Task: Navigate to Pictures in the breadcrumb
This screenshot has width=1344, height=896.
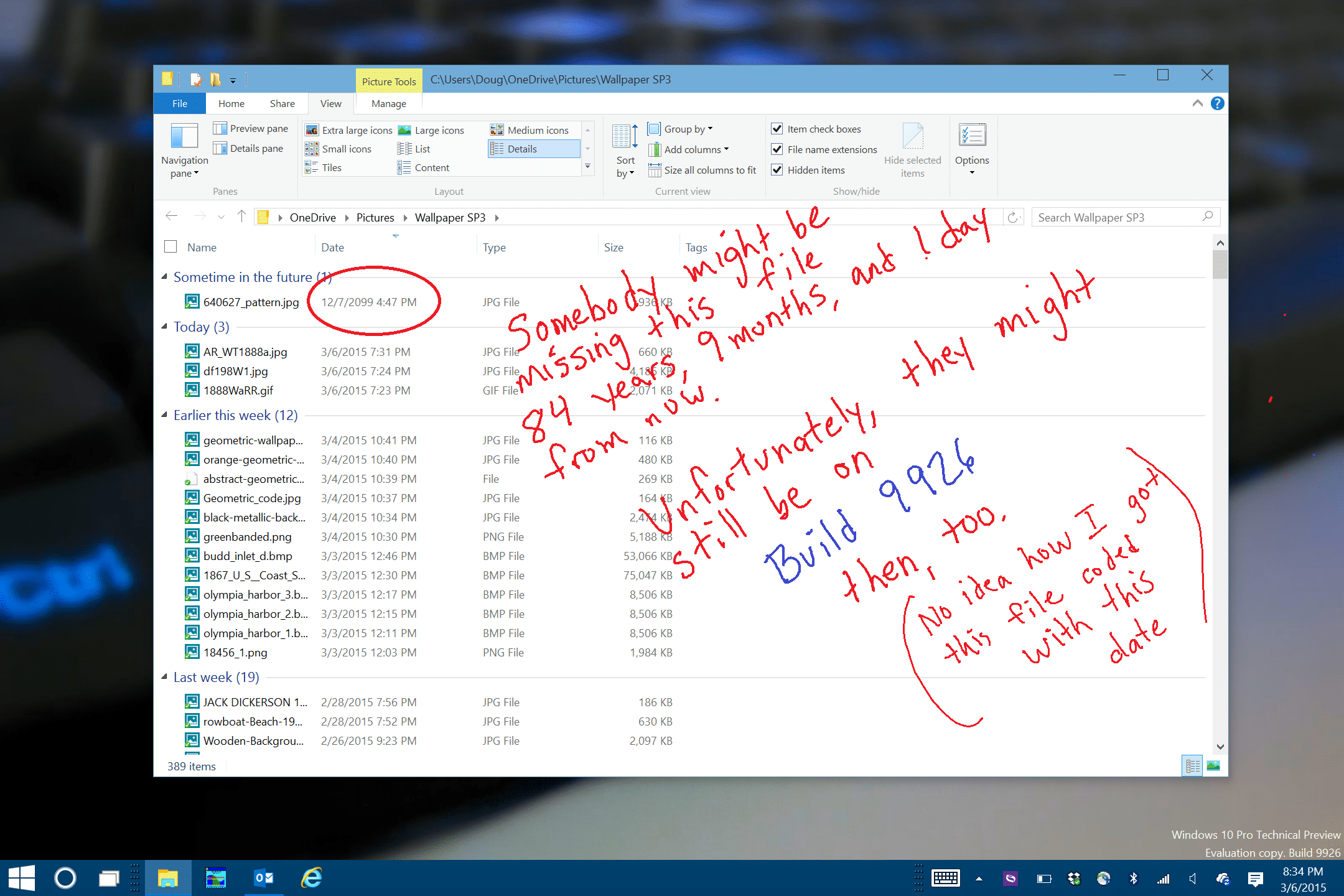Action: click(375, 217)
